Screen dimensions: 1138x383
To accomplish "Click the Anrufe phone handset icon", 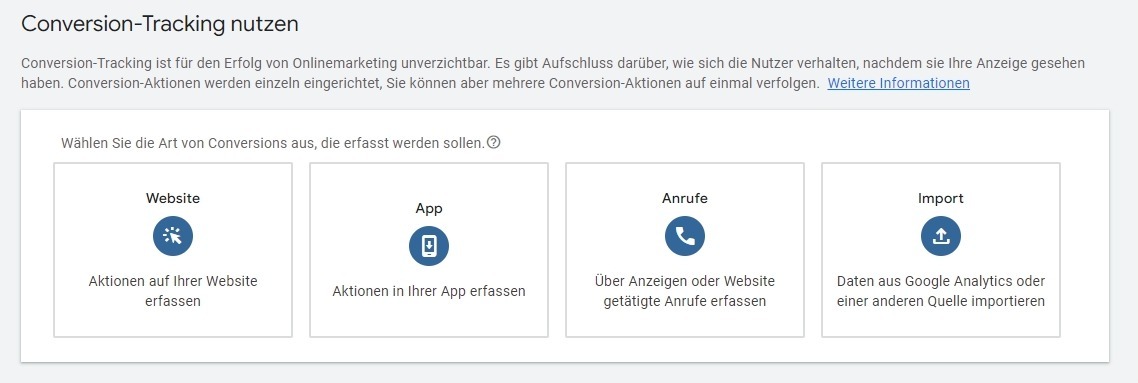I will tap(685, 236).
